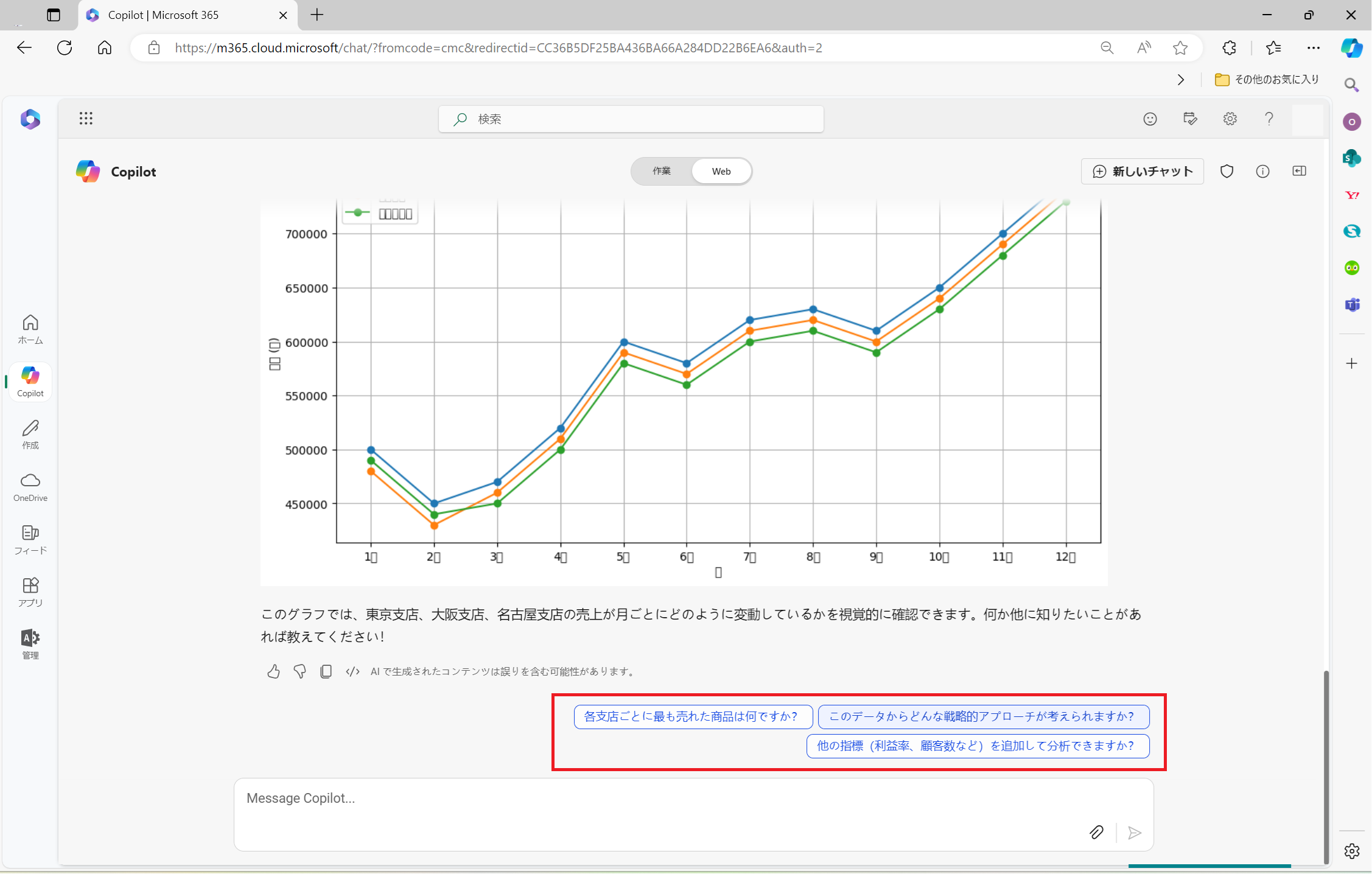This screenshot has width=1372, height=874.
Task: Send the message arrow
Action: tap(1134, 832)
